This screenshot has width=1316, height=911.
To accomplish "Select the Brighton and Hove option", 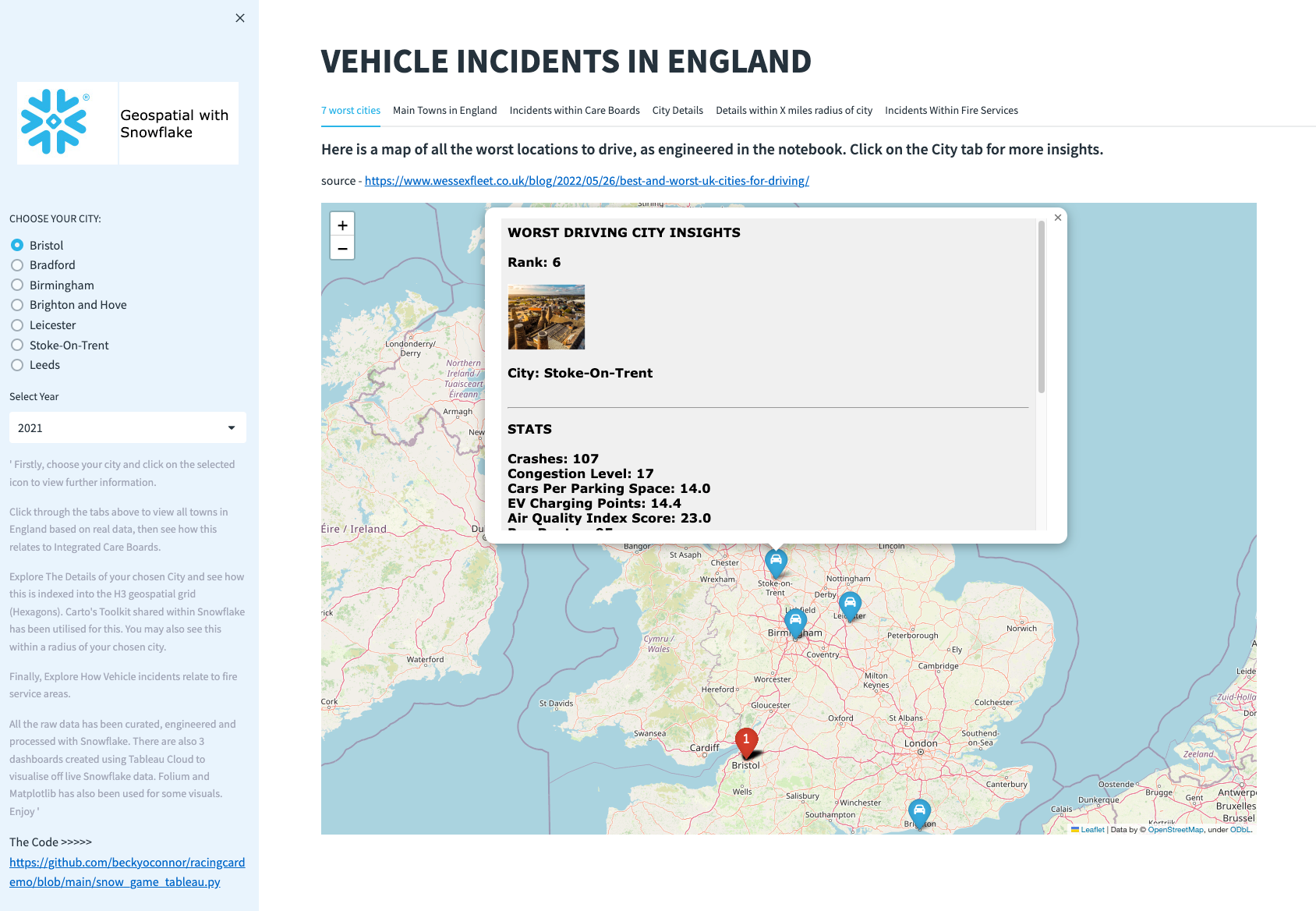I will 17,305.
